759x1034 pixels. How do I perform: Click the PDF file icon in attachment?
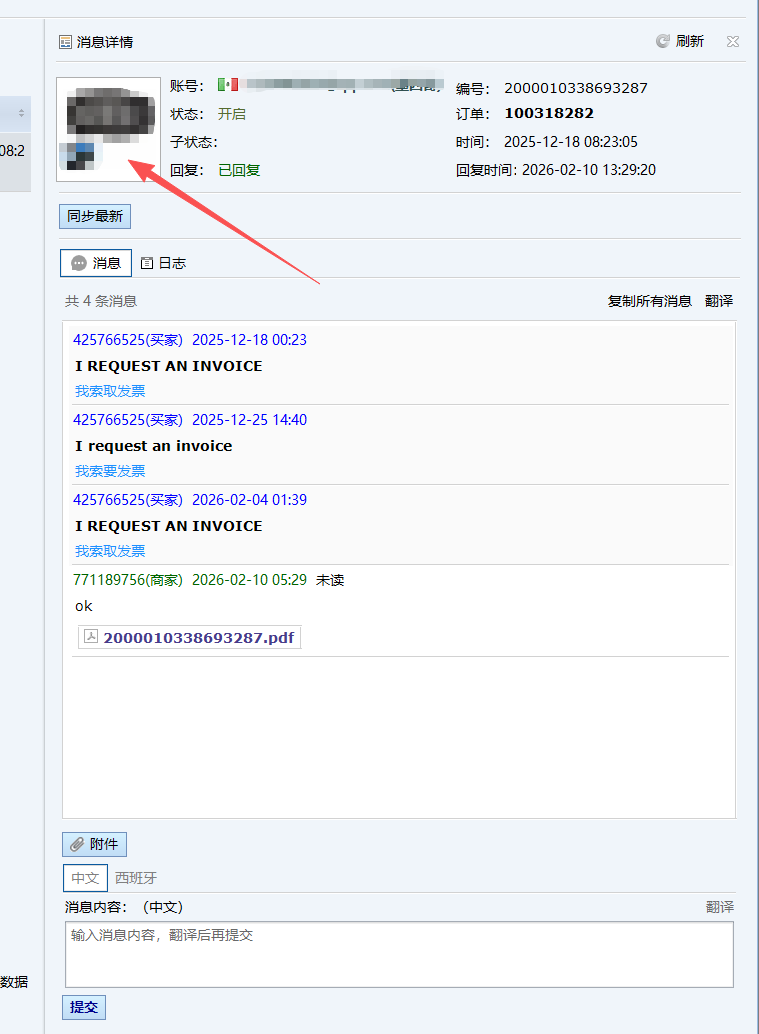[91, 637]
